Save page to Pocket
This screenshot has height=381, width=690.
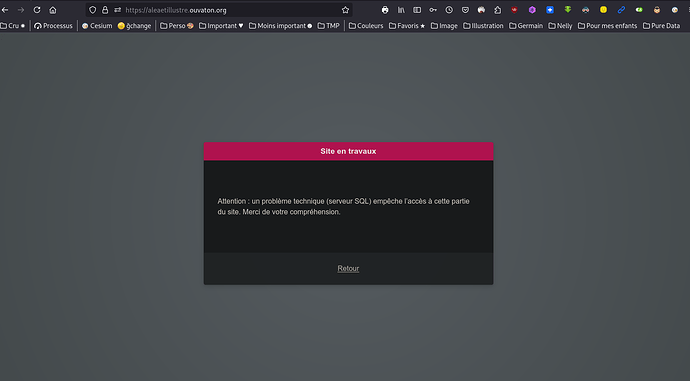point(465,10)
